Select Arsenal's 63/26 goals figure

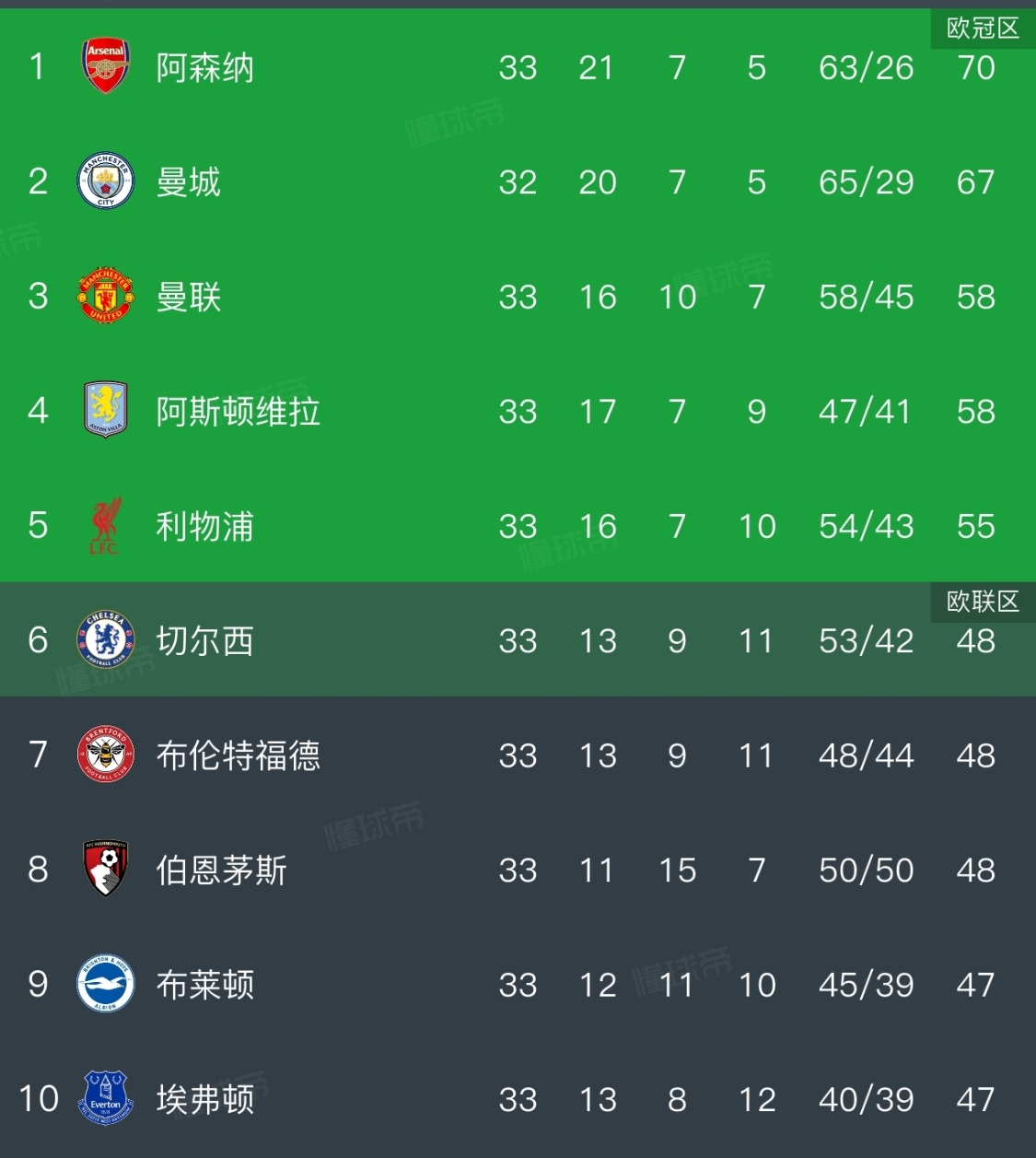866,67
